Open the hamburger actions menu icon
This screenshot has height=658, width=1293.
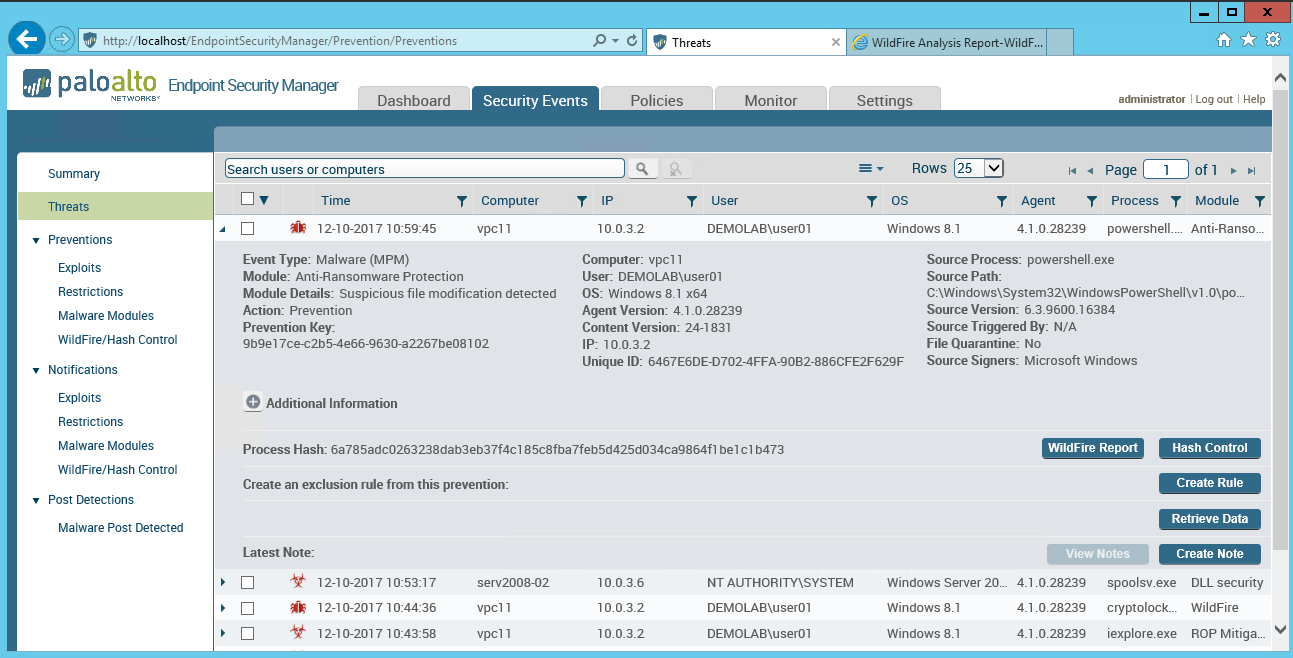[x=870, y=169]
